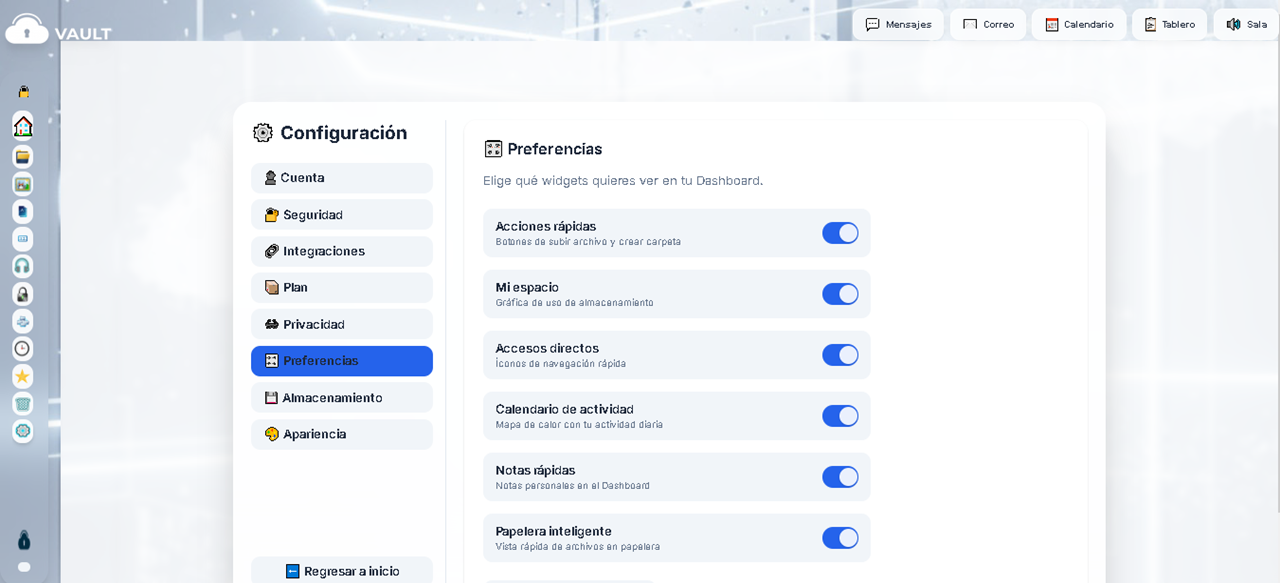Turn off the Mi espacio toggle
The width and height of the screenshot is (1280, 586).
click(840, 294)
